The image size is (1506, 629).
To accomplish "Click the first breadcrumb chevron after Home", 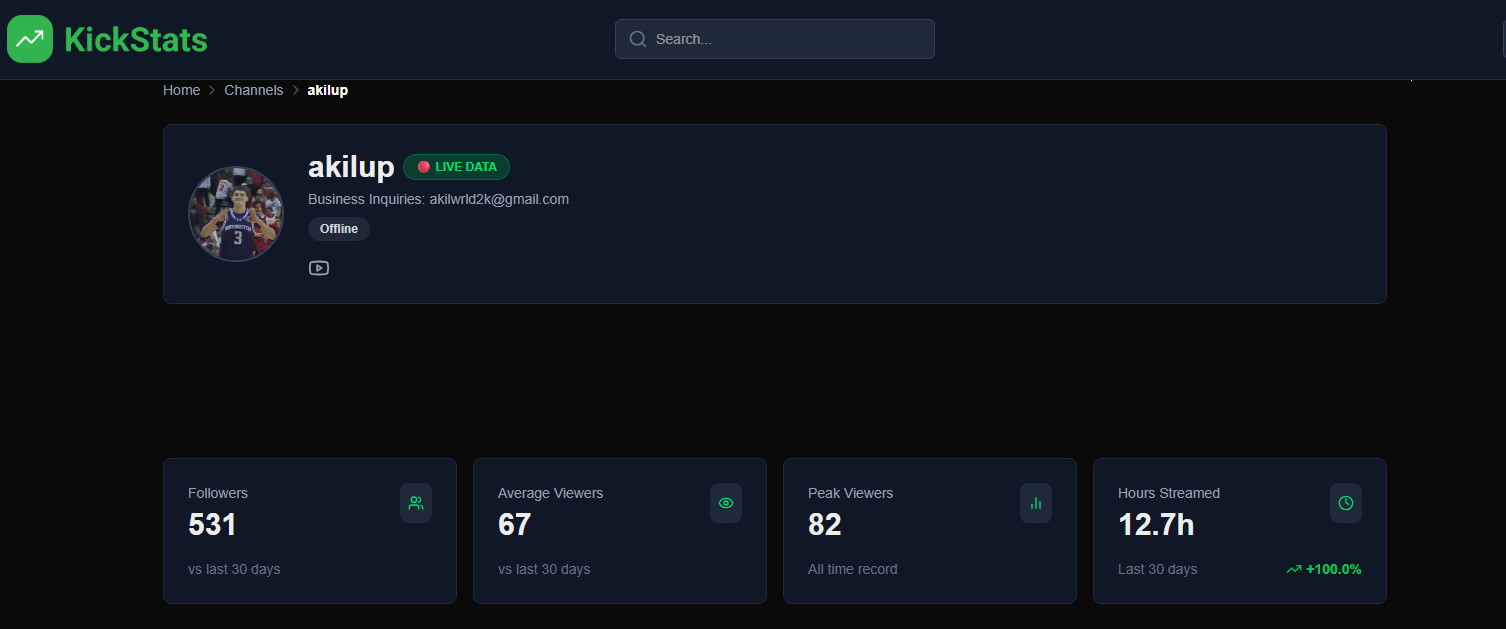I will [212, 90].
